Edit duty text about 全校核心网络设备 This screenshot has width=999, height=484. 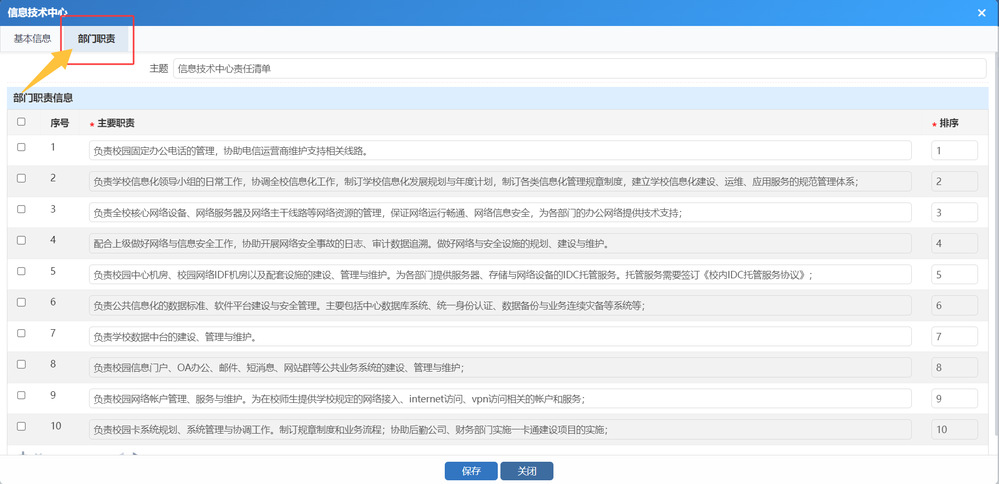500,212
